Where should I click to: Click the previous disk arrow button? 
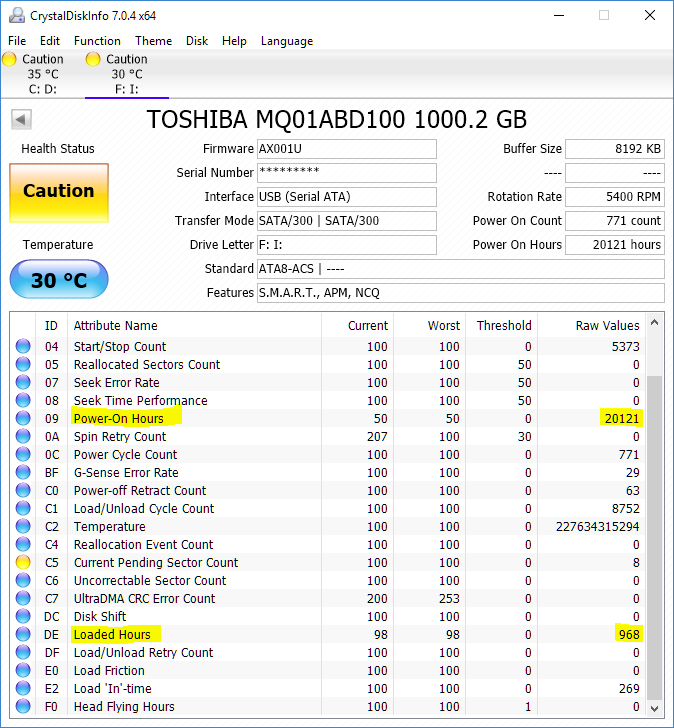(x=21, y=119)
